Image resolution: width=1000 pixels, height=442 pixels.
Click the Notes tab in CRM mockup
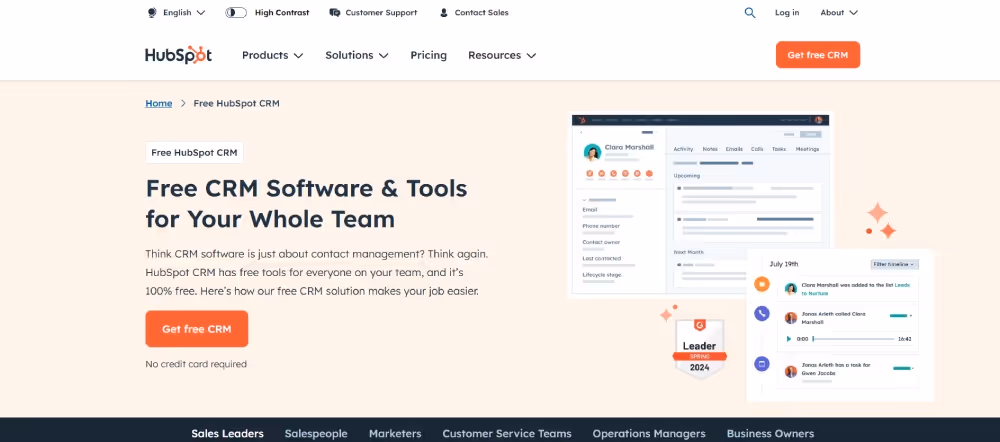(710, 149)
